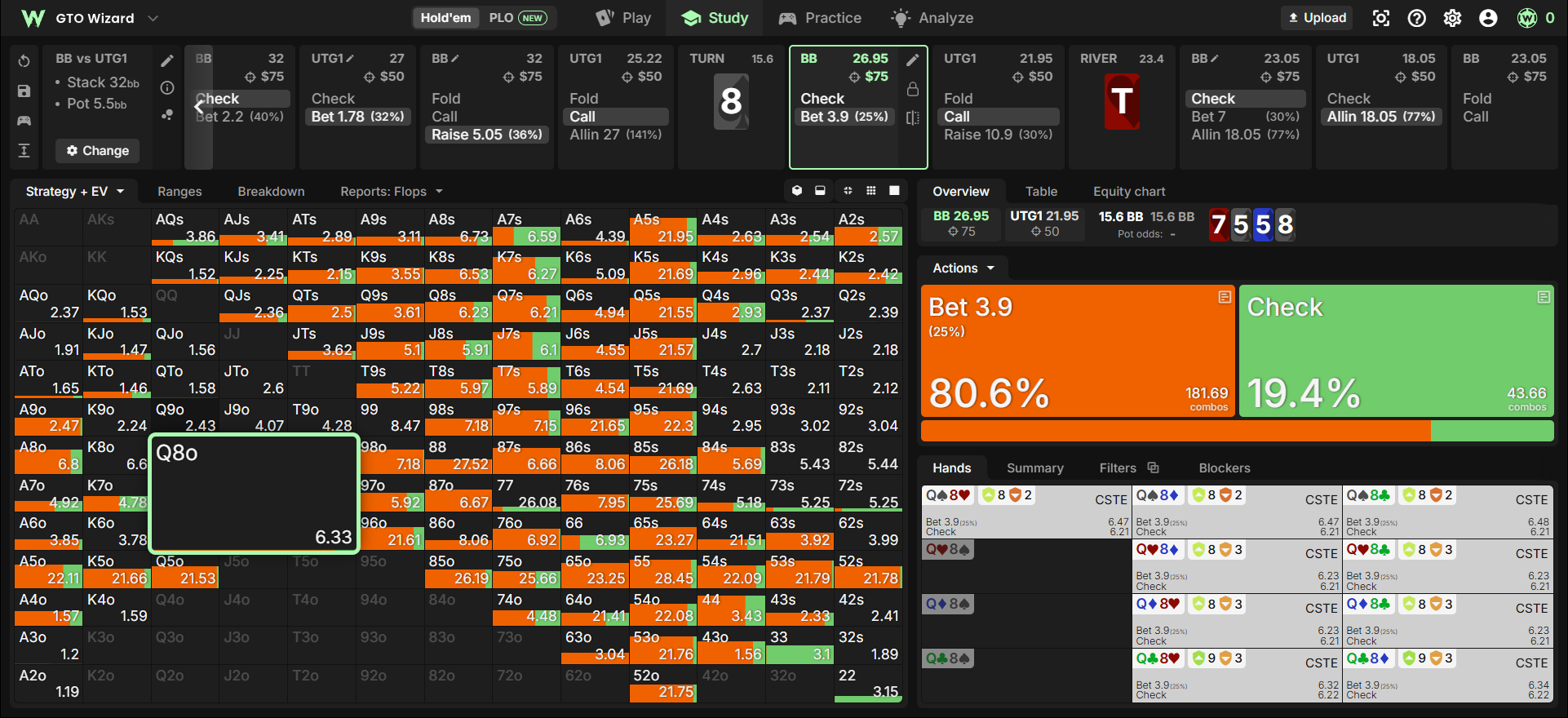Click the orange-green bet frequency bar

[1237, 431]
